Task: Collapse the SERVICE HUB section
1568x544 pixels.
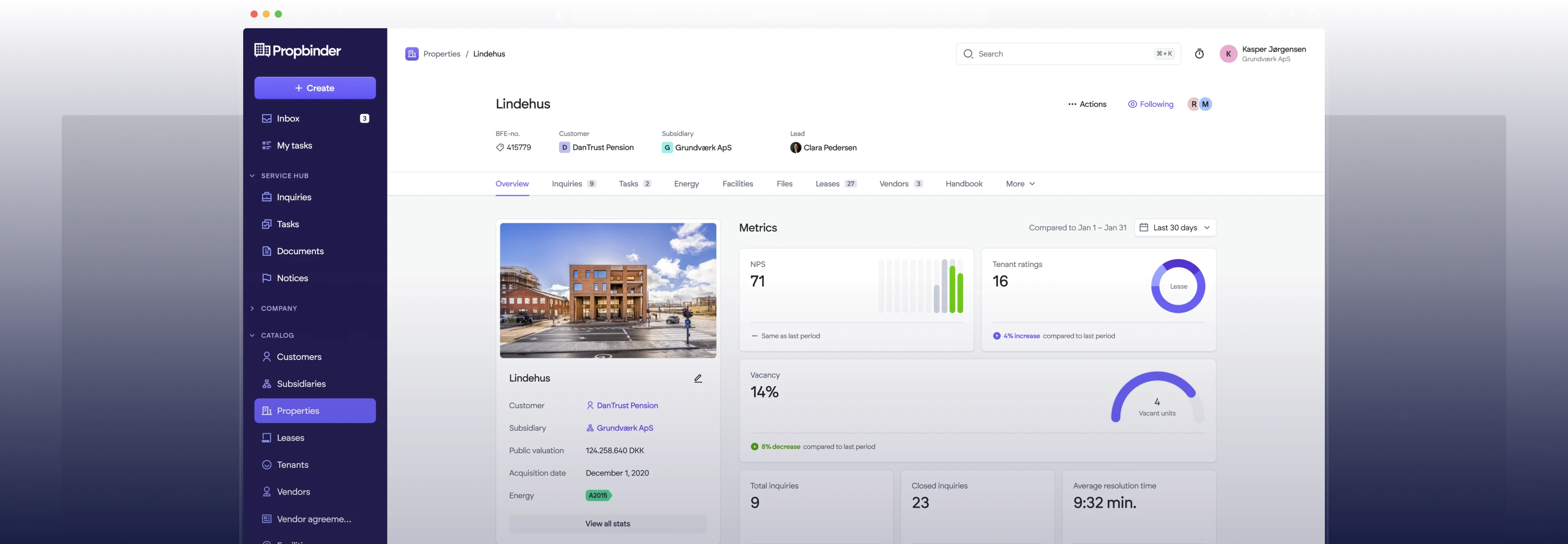Action: (253, 176)
